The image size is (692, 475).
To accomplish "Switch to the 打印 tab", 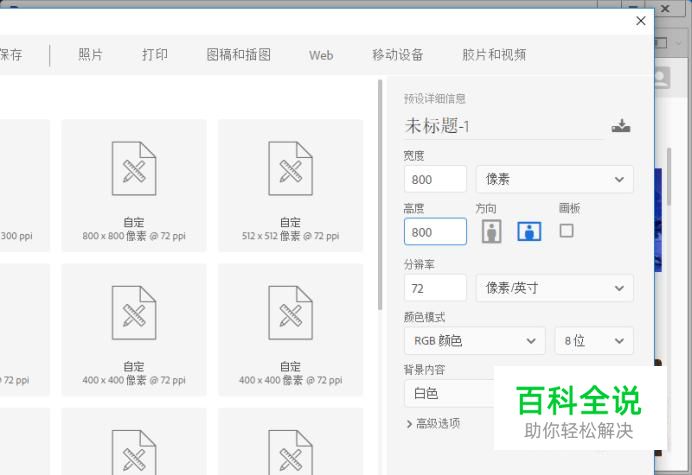I will (155, 55).
